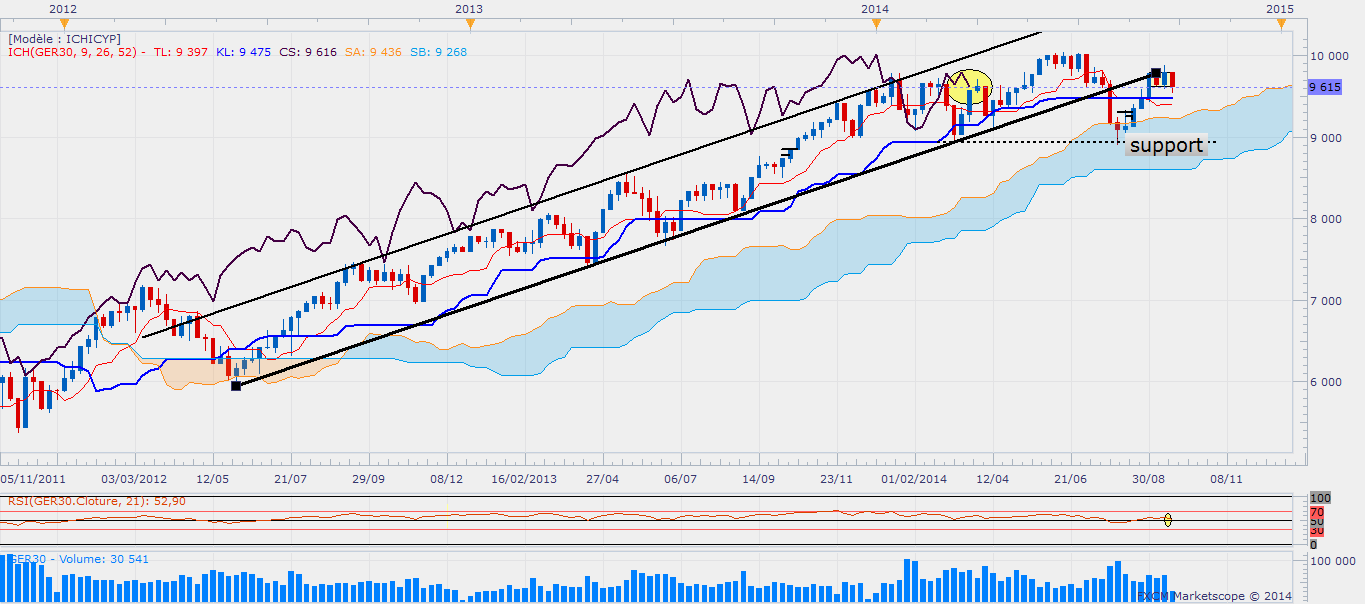This screenshot has width=1365, height=604.
Task: Click the orange 2013 year marker triangle
Action: pos(469,23)
